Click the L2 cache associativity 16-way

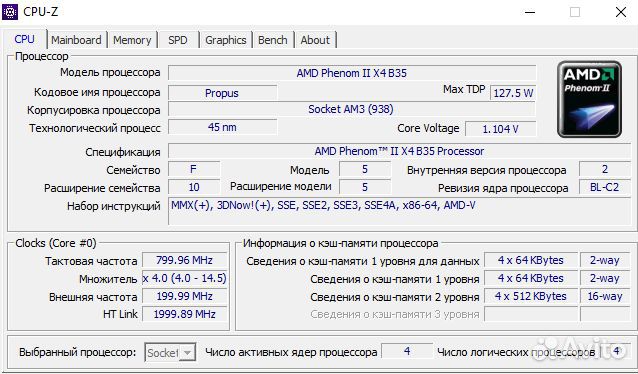(605, 296)
